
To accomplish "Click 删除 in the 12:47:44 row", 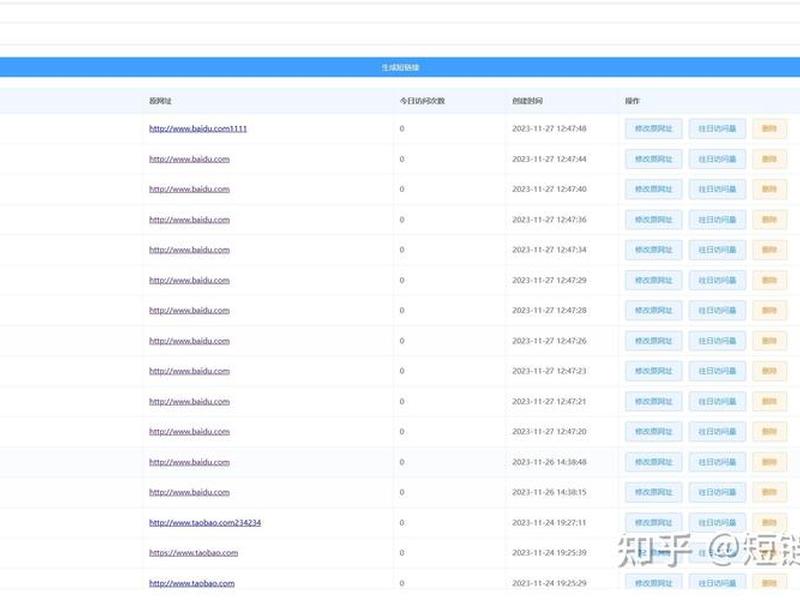I will (x=769, y=159).
